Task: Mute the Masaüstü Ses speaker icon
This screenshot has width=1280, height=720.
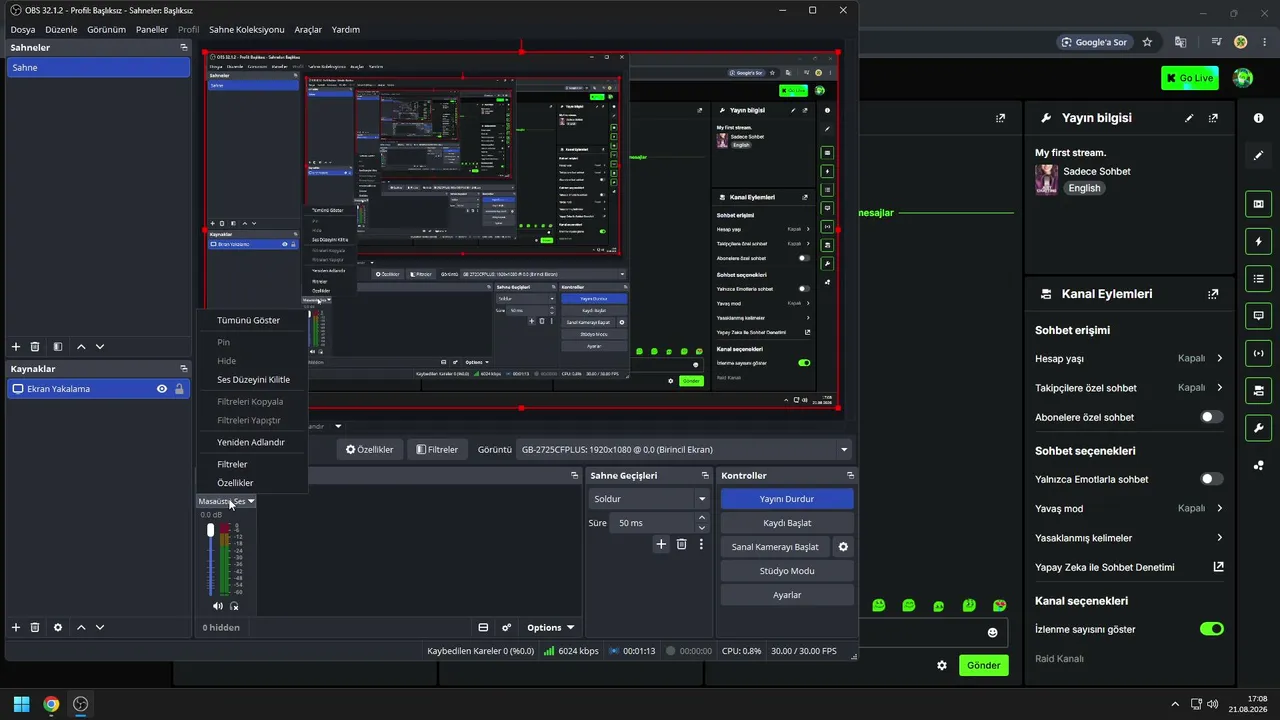Action: point(218,606)
